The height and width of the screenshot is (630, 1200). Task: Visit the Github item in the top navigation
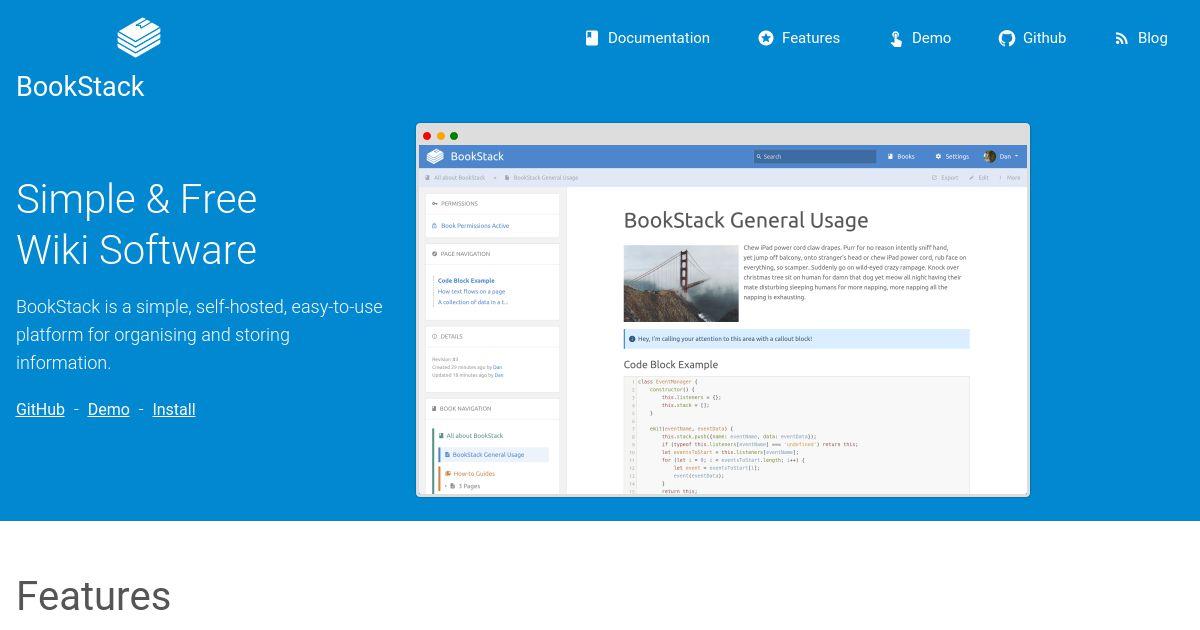[x=1033, y=38]
